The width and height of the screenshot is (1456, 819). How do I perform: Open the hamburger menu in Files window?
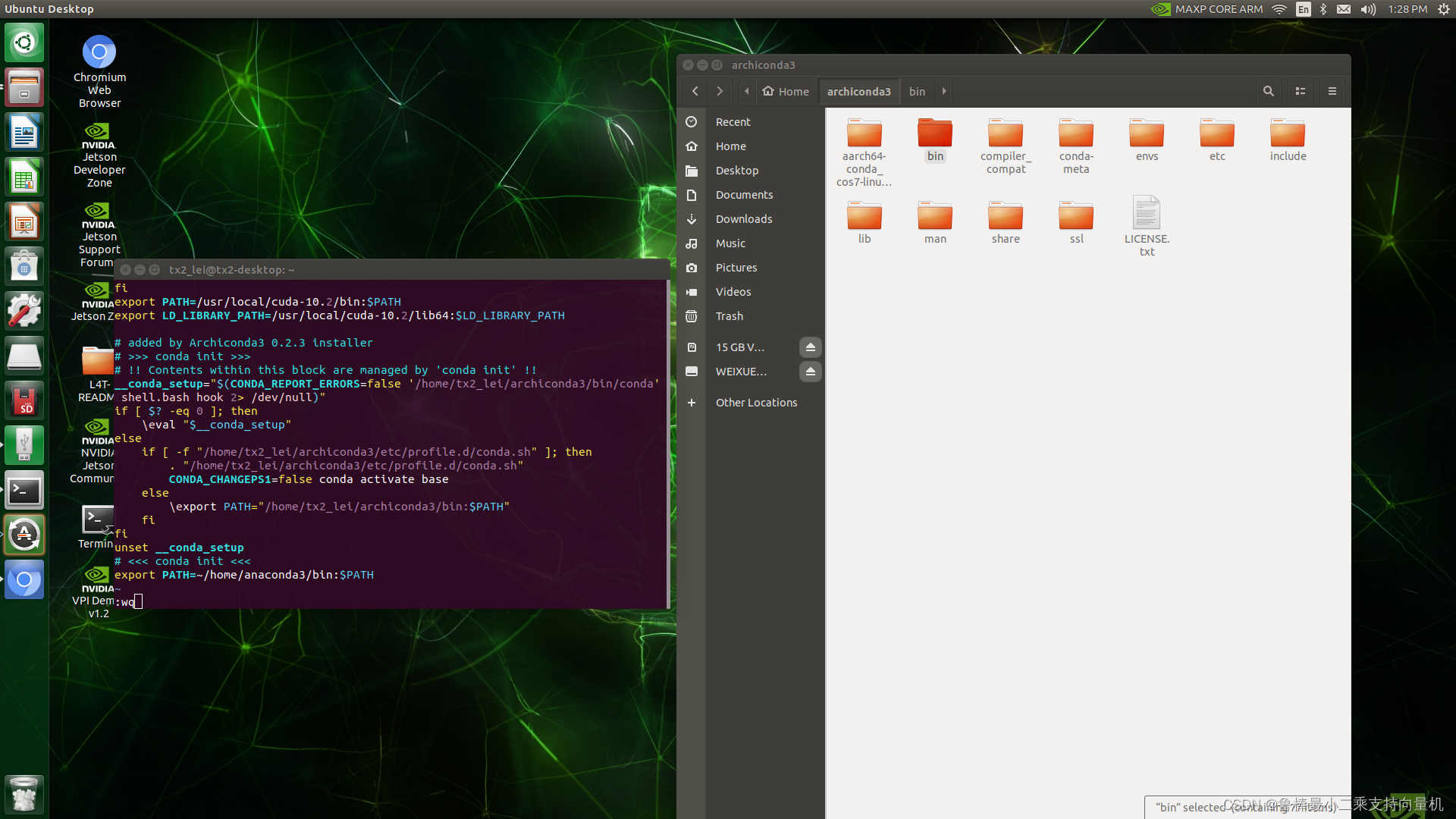[1332, 91]
